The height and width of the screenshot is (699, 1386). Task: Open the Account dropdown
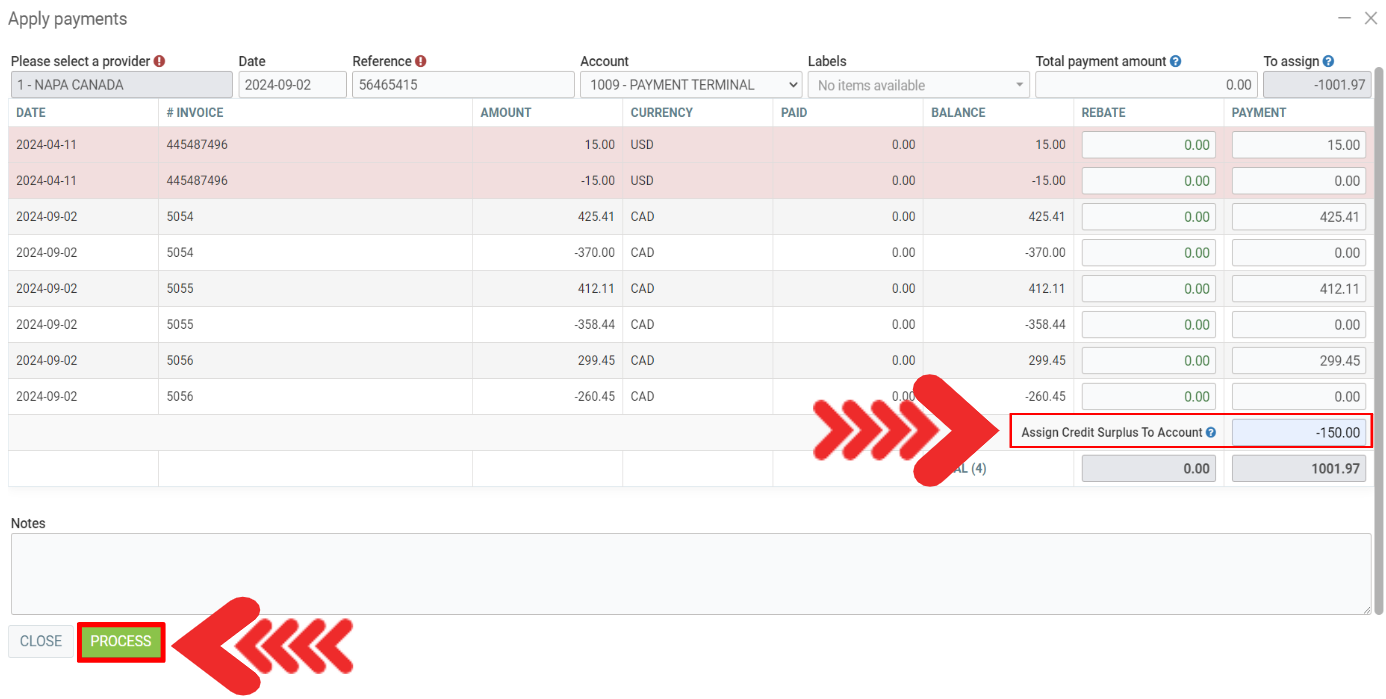pos(691,85)
